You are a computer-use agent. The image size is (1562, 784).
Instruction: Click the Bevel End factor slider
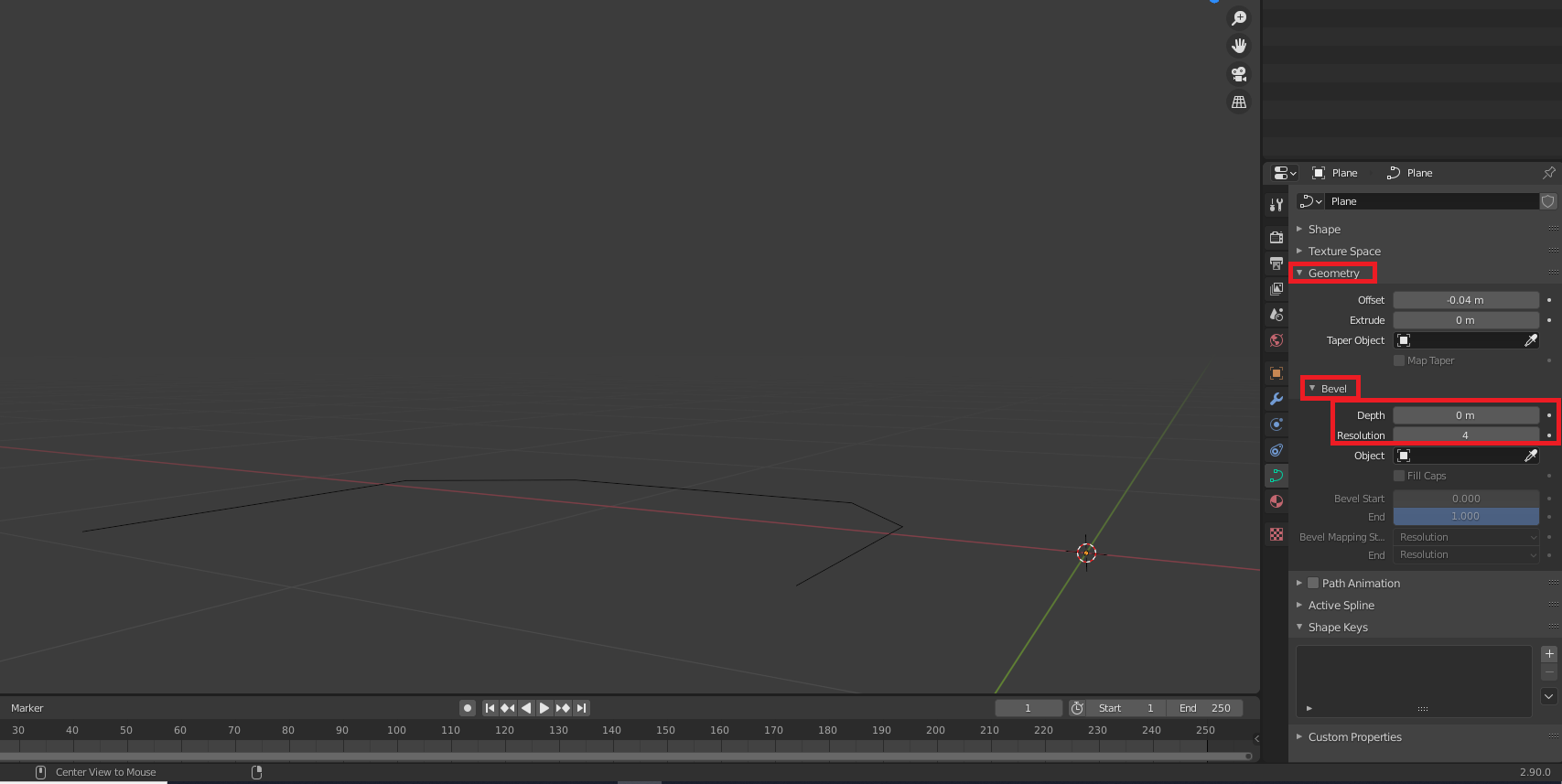point(1466,516)
